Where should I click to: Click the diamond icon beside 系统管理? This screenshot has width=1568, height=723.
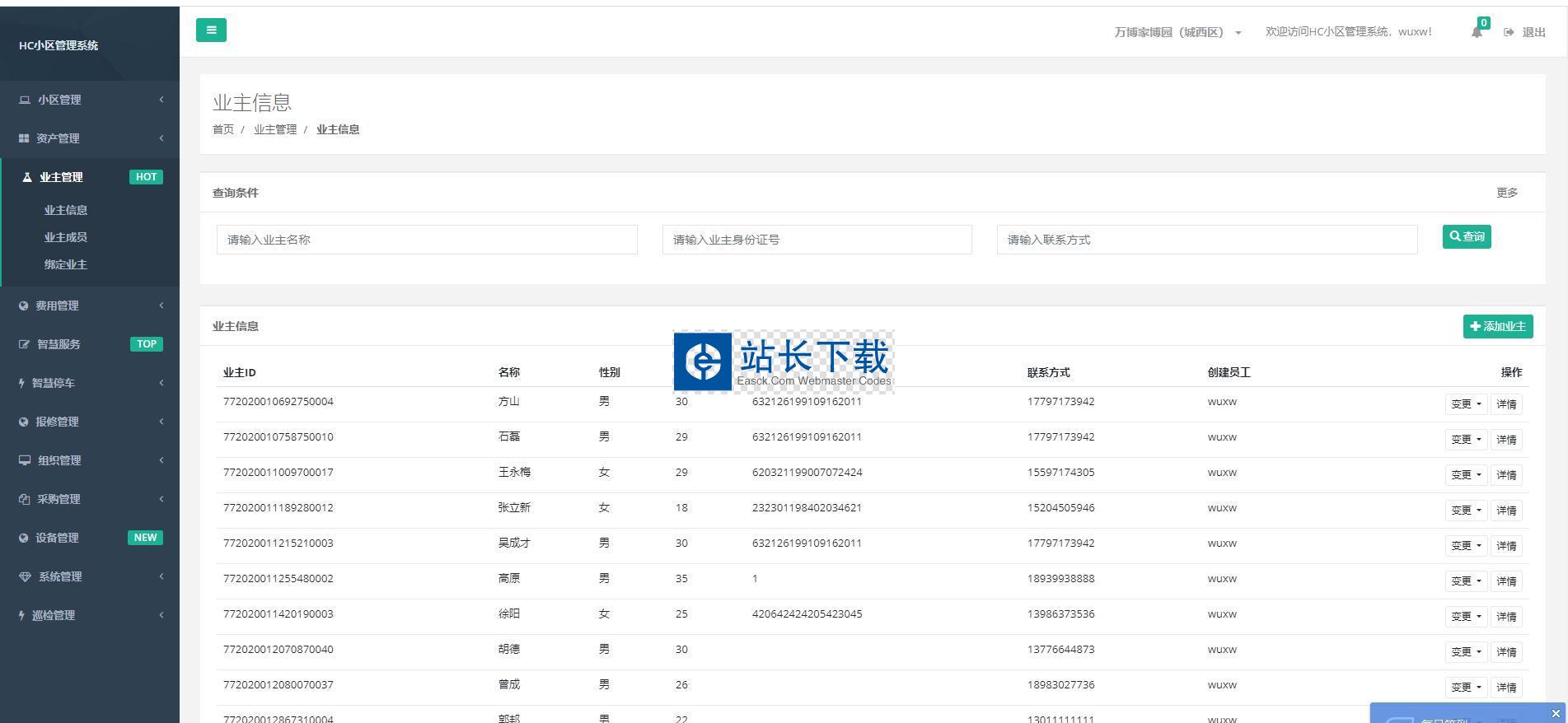pyautogui.click(x=25, y=576)
